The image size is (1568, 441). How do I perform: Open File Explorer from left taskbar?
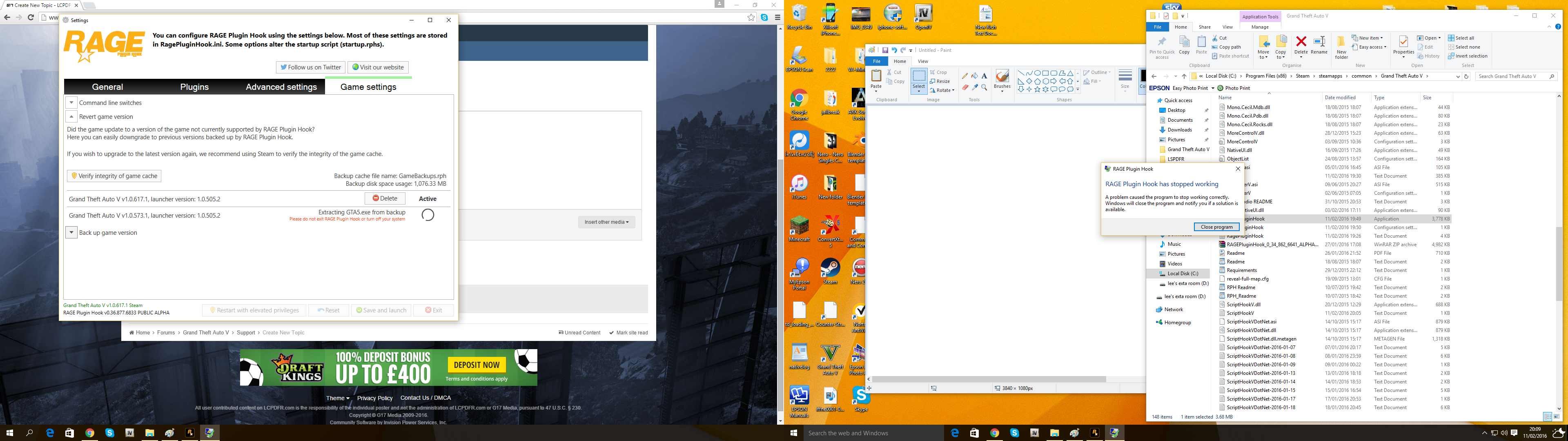pyautogui.click(x=149, y=433)
